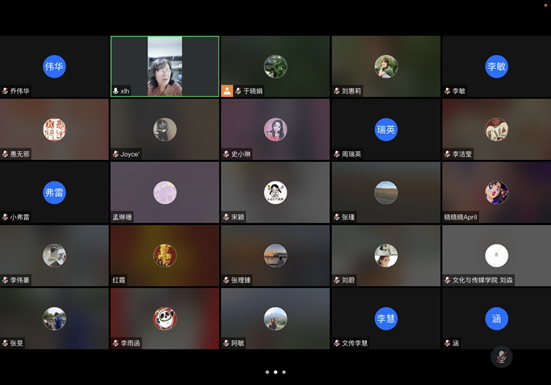Click the name label starting 文化与传媒学院

pos(482,280)
